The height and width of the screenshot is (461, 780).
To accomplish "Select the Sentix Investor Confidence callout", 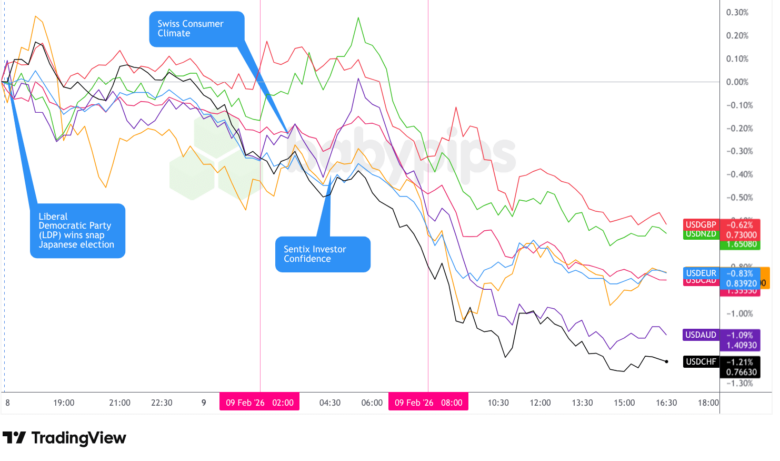I will tap(322, 254).
